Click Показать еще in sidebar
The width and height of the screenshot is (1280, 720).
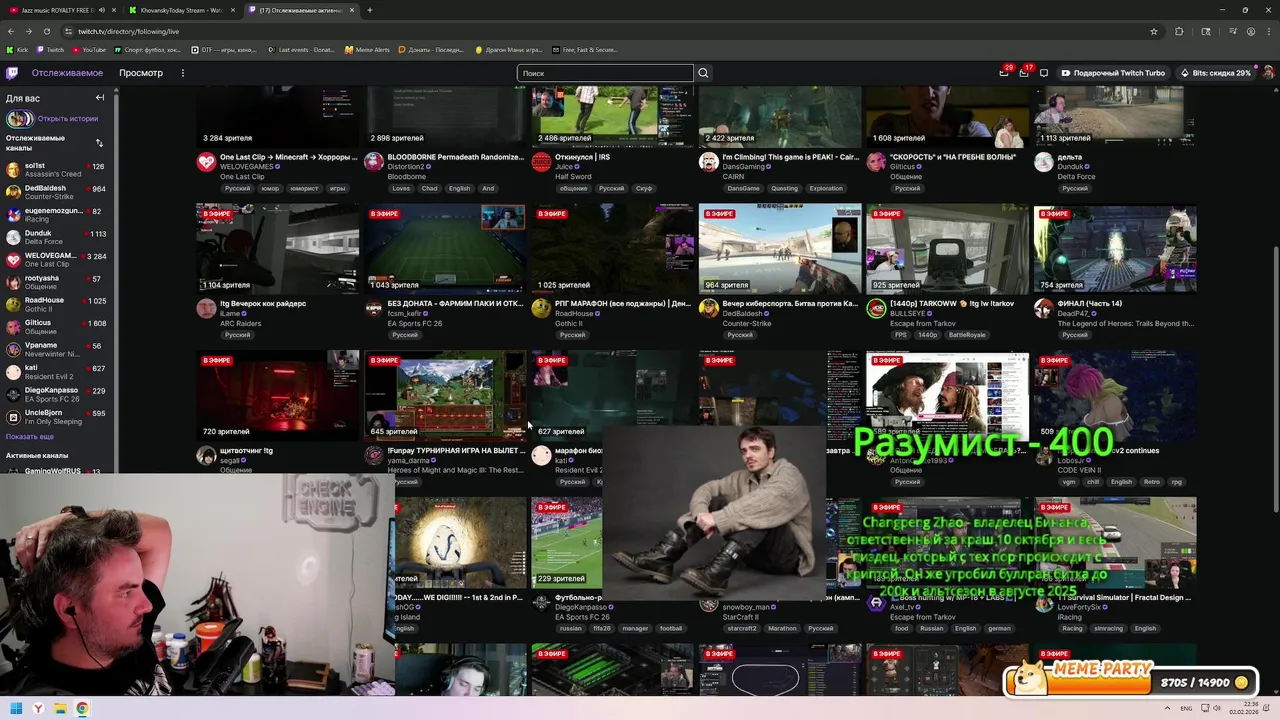30,437
